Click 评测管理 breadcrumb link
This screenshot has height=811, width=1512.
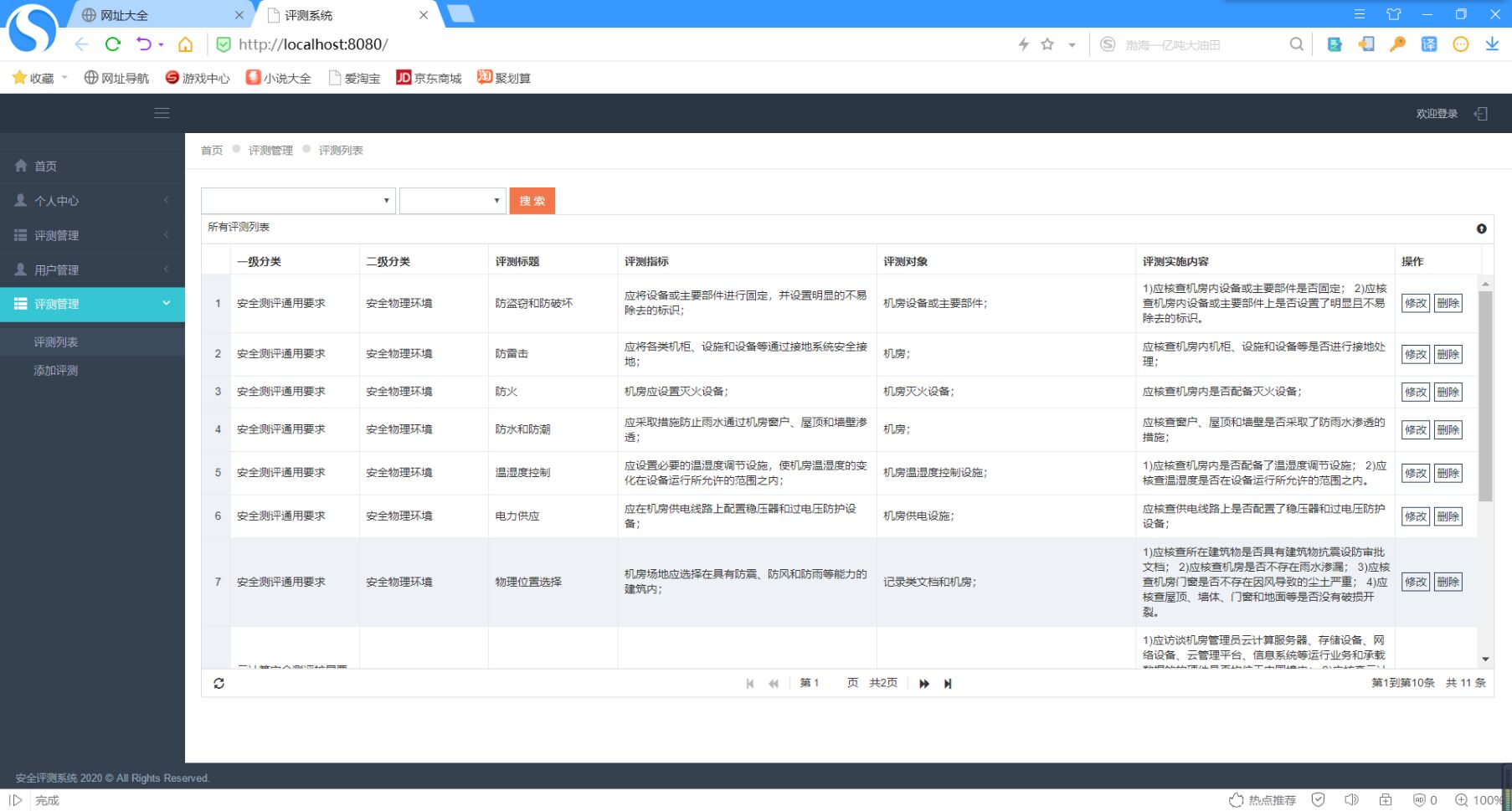[x=270, y=151]
